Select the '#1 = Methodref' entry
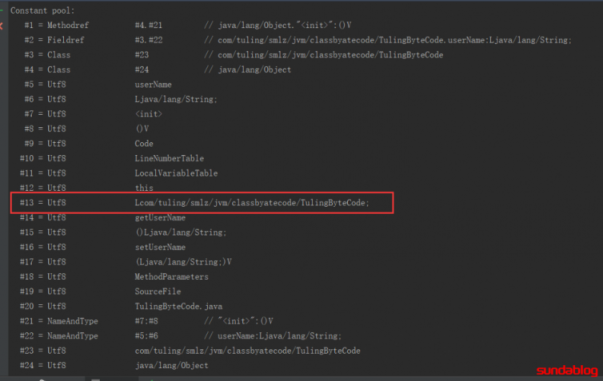603x381 pixels. click(x=57, y=25)
